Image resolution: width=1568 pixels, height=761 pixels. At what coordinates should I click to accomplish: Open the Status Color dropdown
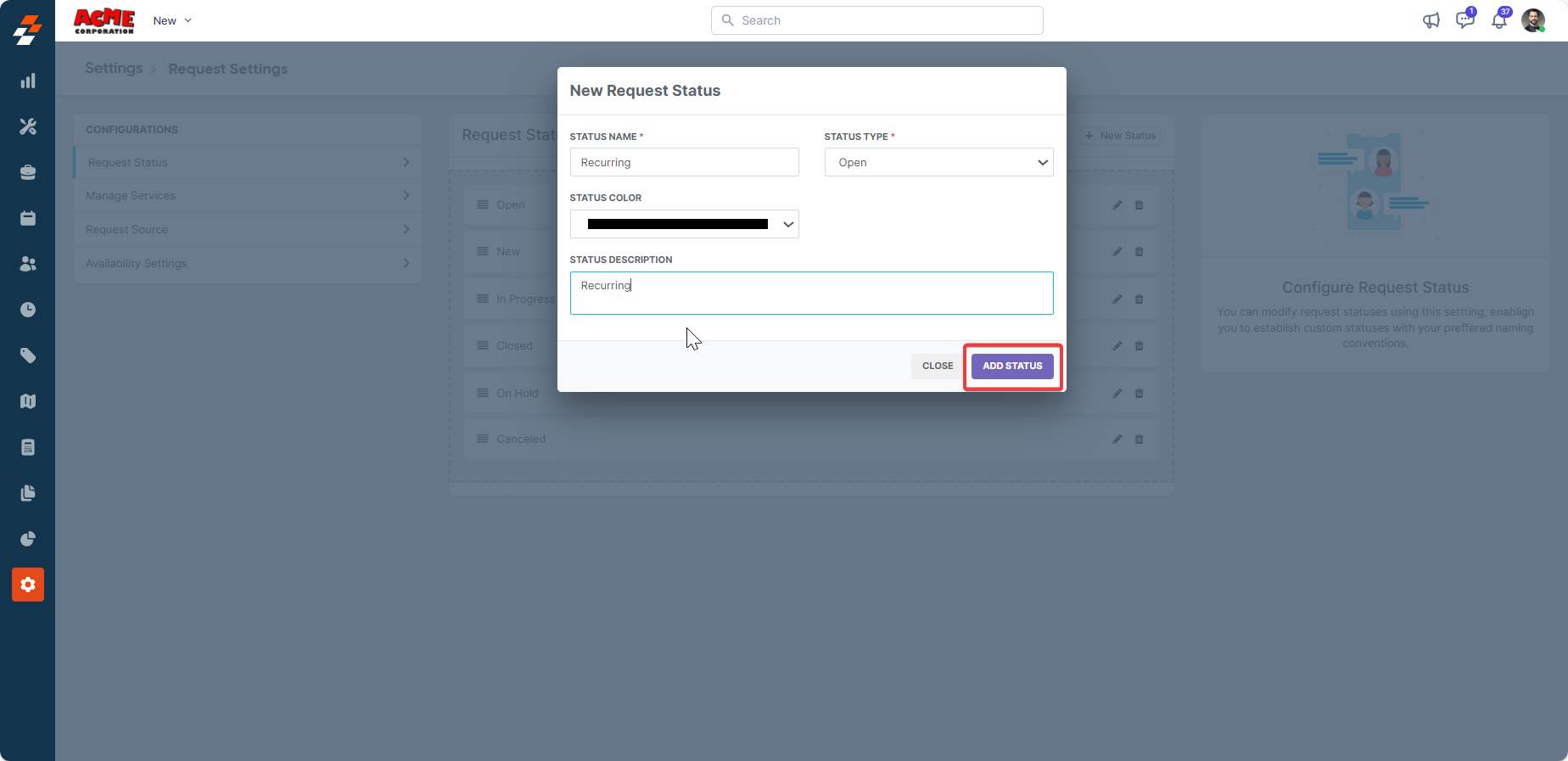tap(684, 224)
